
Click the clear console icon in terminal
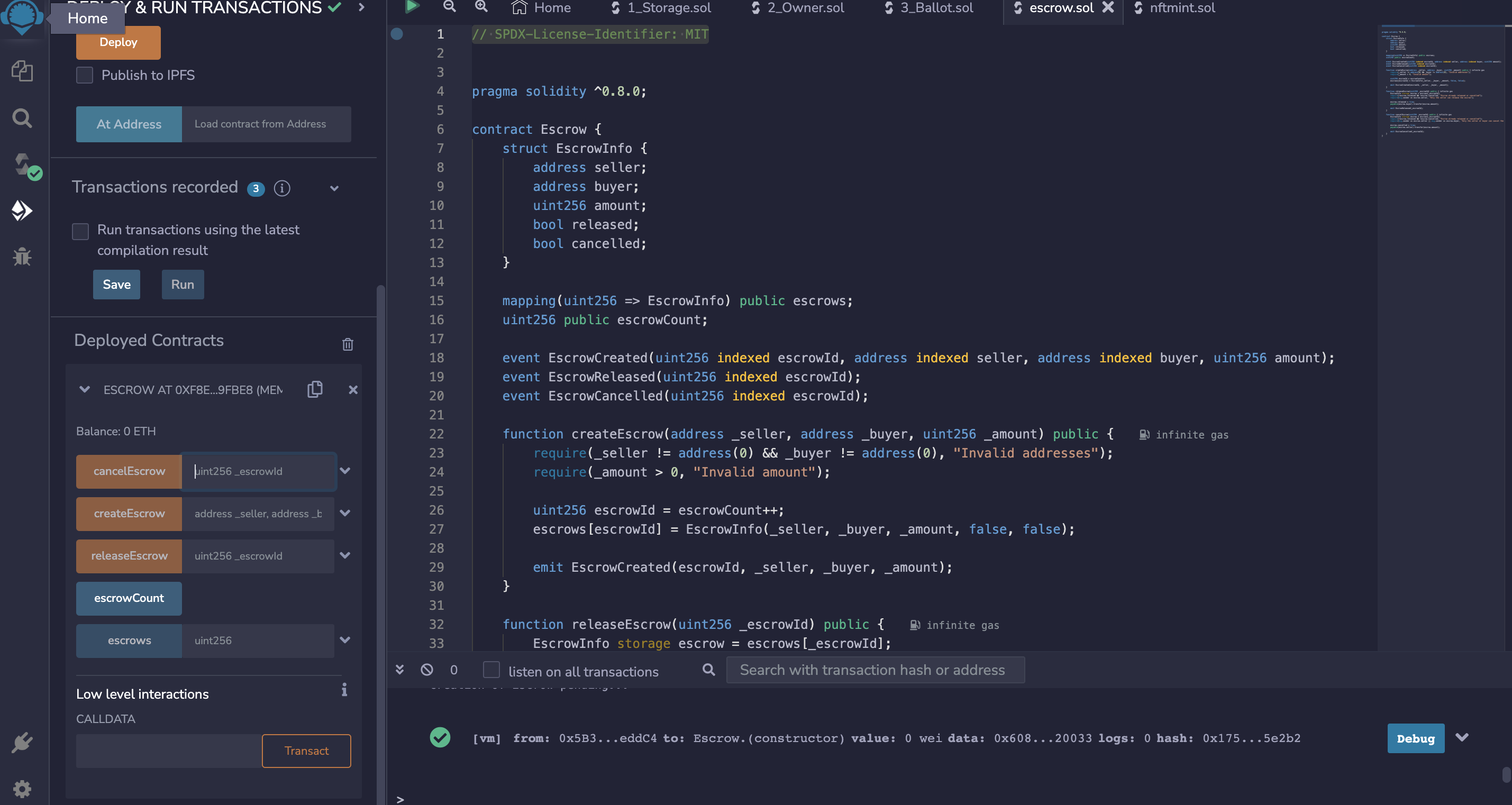(x=427, y=670)
